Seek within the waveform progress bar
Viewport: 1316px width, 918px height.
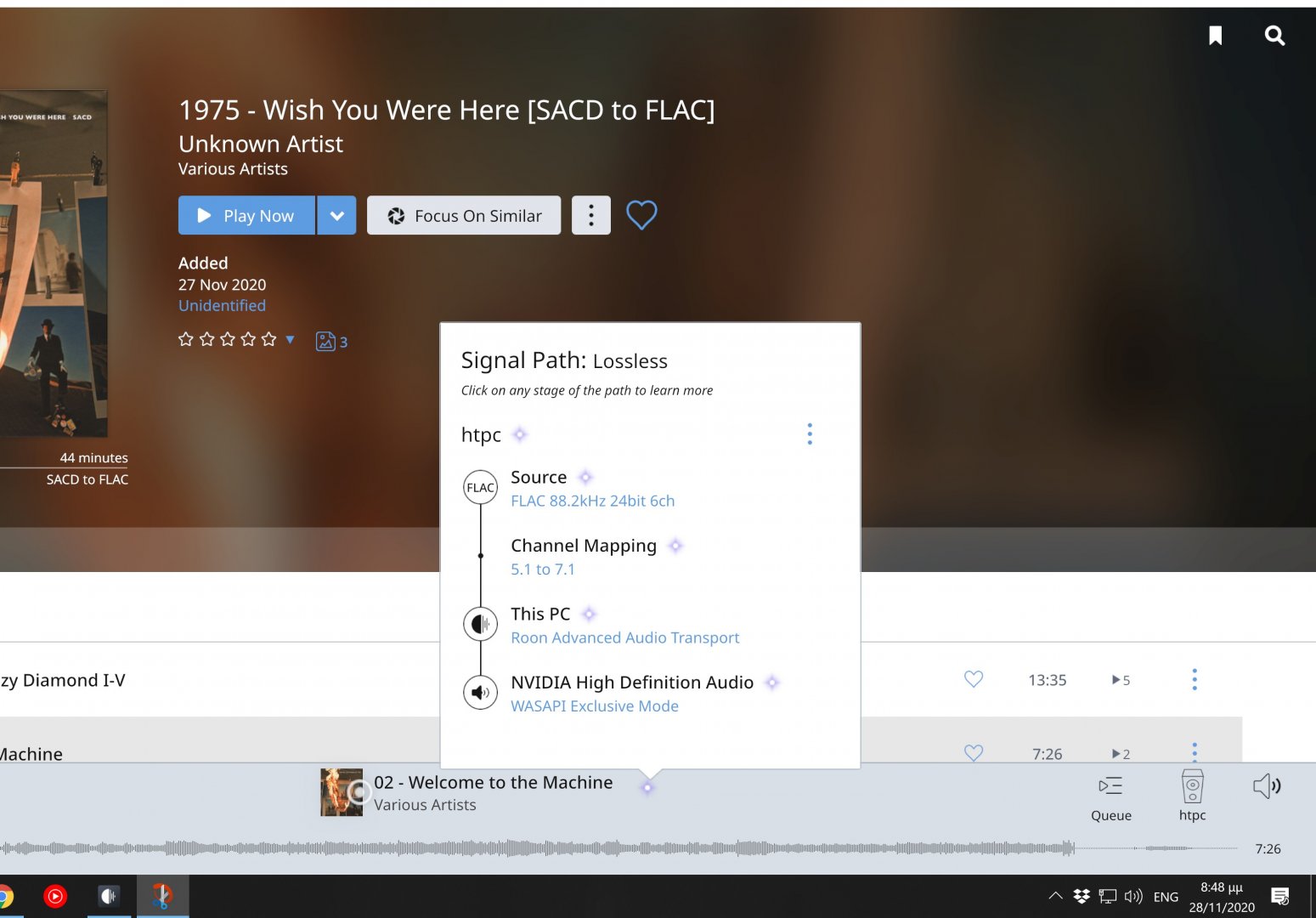coord(595,848)
